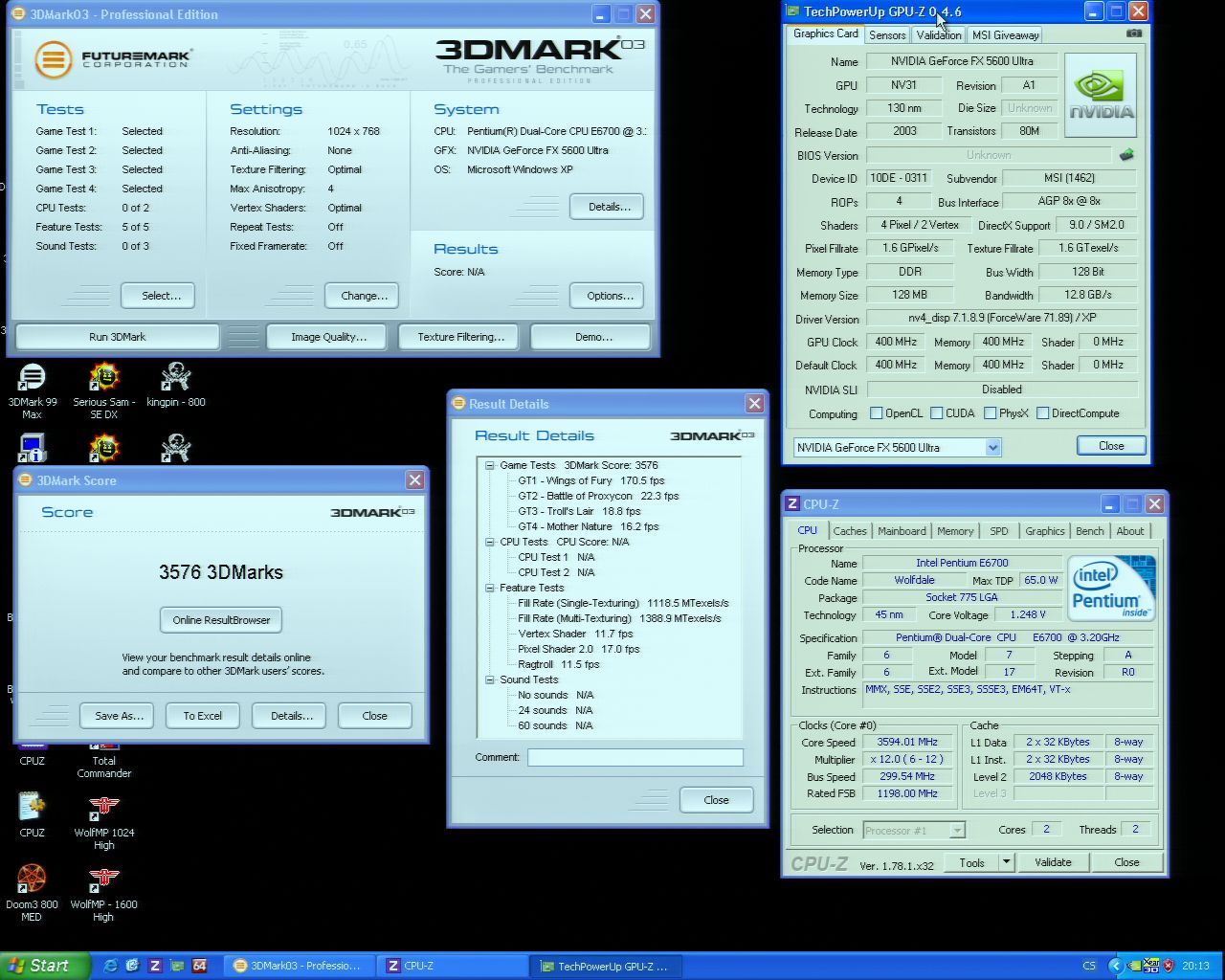The height and width of the screenshot is (980, 1225).
Task: Open the Tools dropdown arrow in CPU-Z
Action: pos(1006,862)
